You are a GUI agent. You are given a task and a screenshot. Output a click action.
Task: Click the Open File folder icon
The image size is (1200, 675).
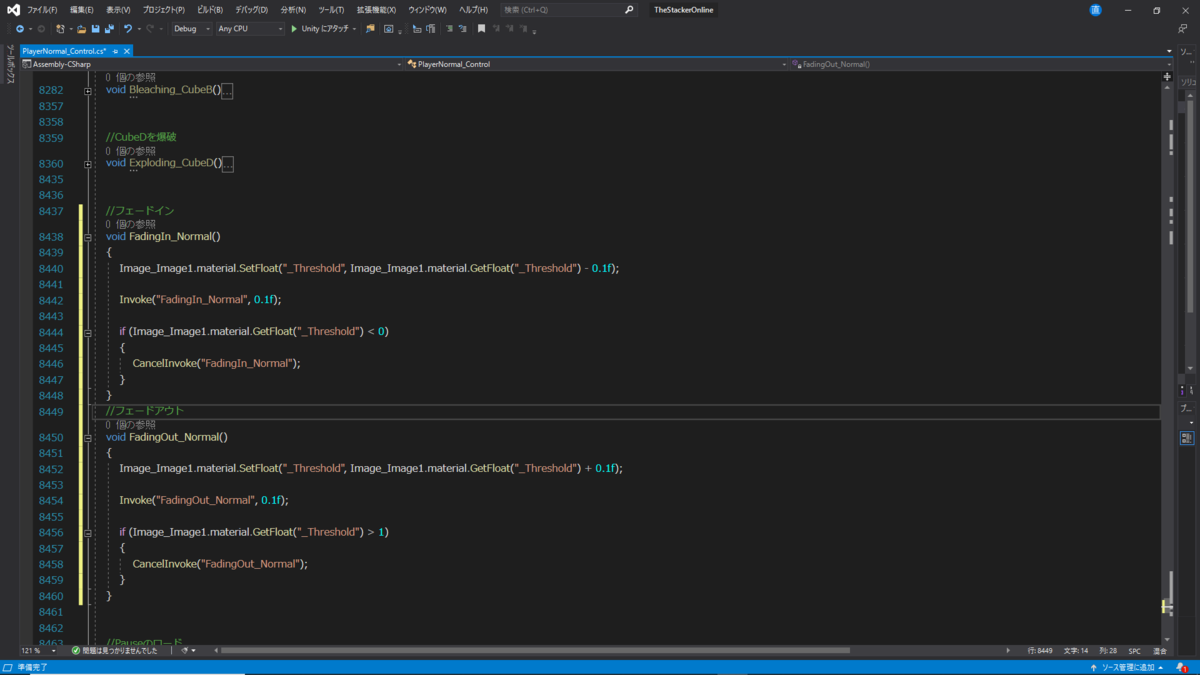point(82,29)
